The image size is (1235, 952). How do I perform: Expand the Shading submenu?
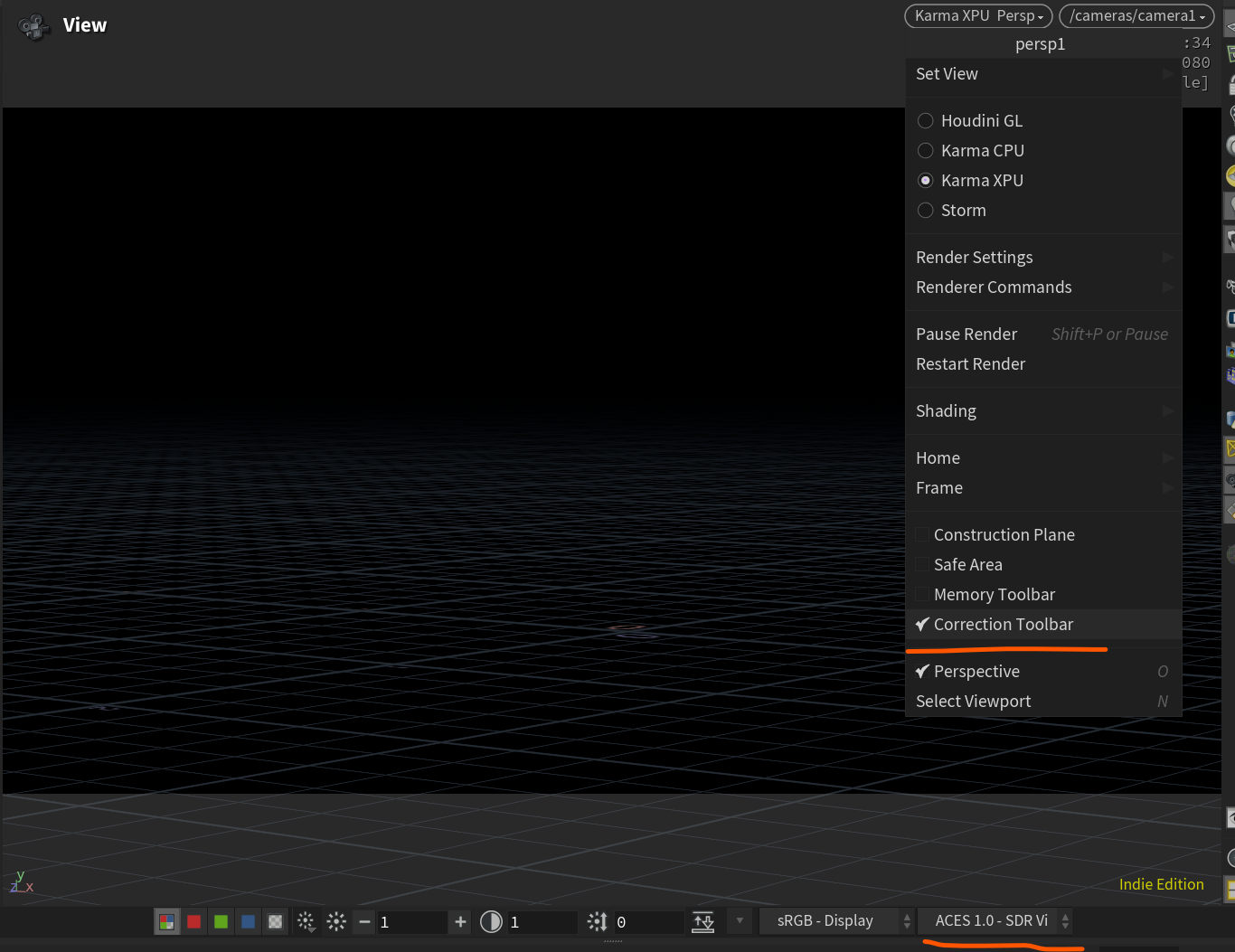[x=946, y=410]
